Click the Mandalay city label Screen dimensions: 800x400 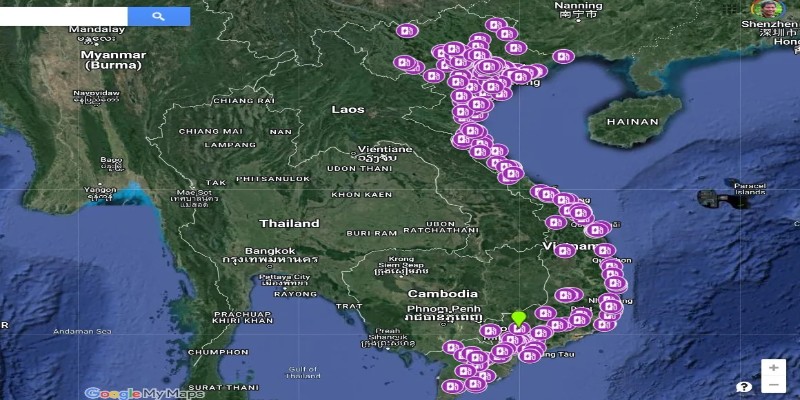[x=96, y=30]
